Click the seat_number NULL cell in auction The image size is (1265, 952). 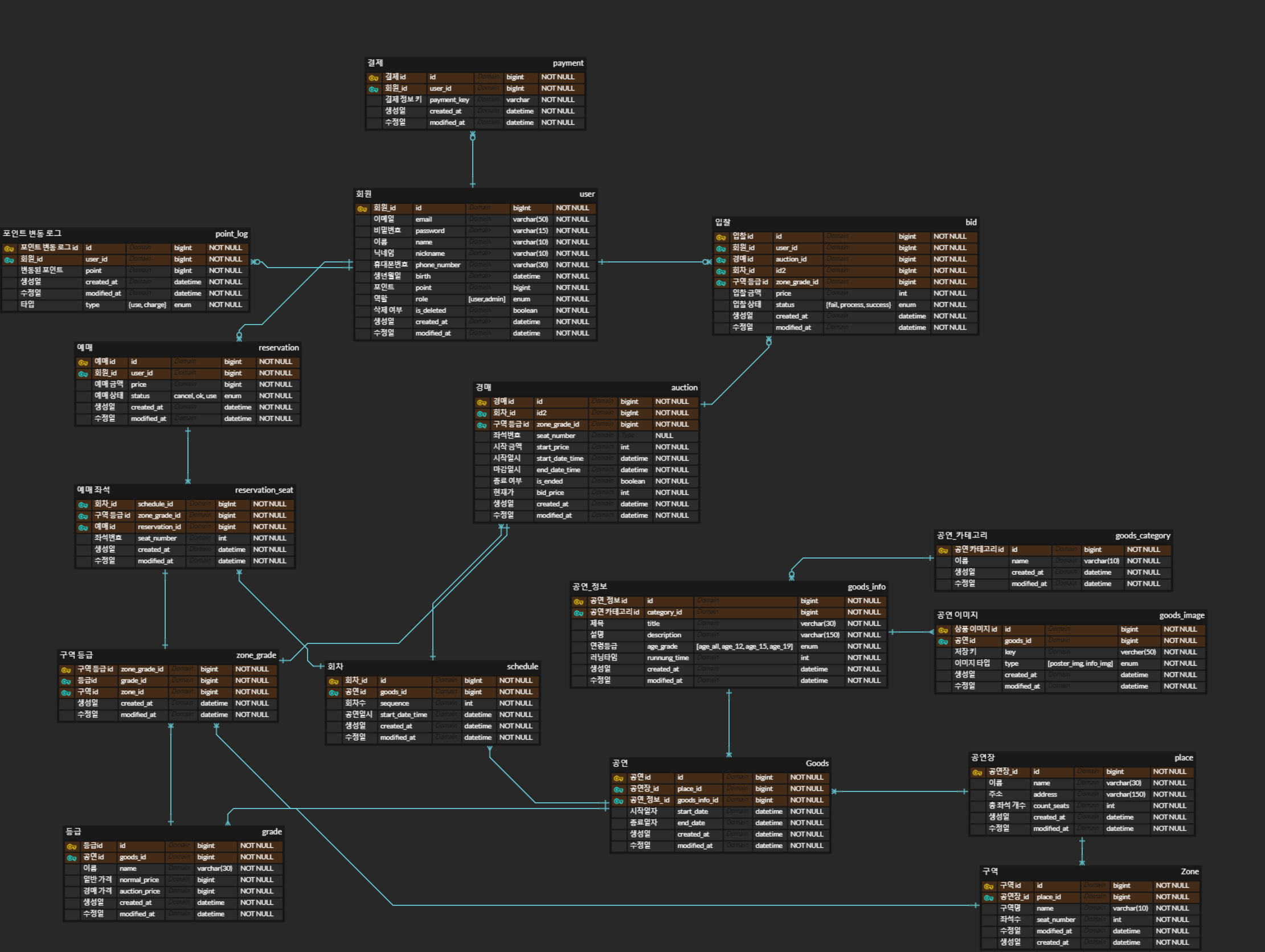(665, 436)
